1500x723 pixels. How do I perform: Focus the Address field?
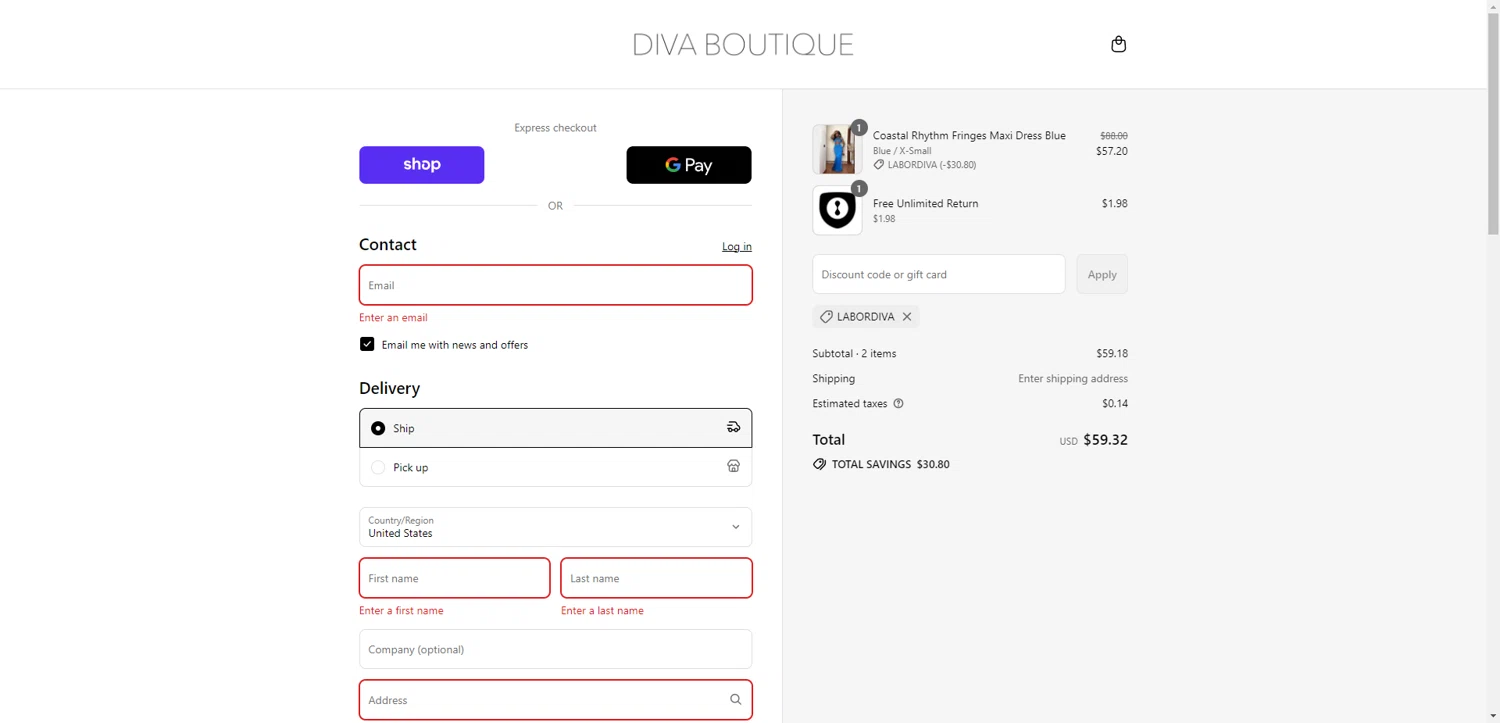pos(555,700)
